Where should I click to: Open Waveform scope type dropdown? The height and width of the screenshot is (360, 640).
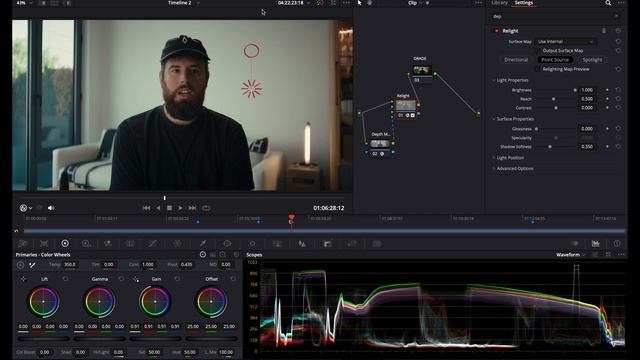pyautogui.click(x=571, y=255)
